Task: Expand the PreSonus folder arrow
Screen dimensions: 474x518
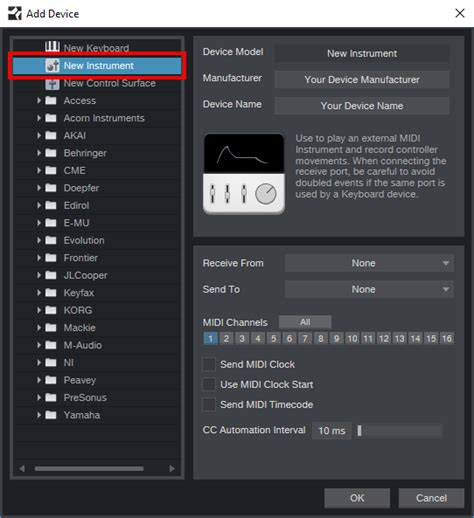Action: (39, 397)
